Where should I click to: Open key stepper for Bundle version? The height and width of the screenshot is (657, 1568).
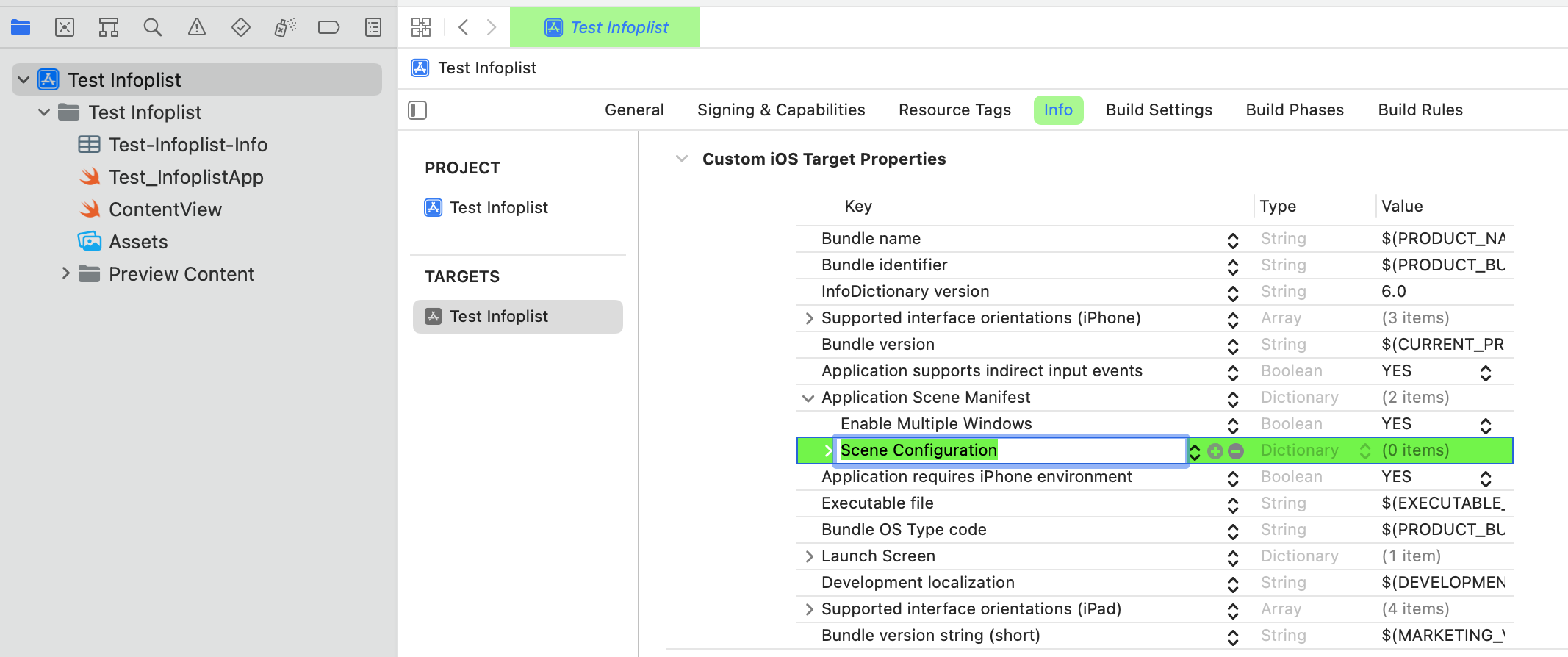(1233, 346)
